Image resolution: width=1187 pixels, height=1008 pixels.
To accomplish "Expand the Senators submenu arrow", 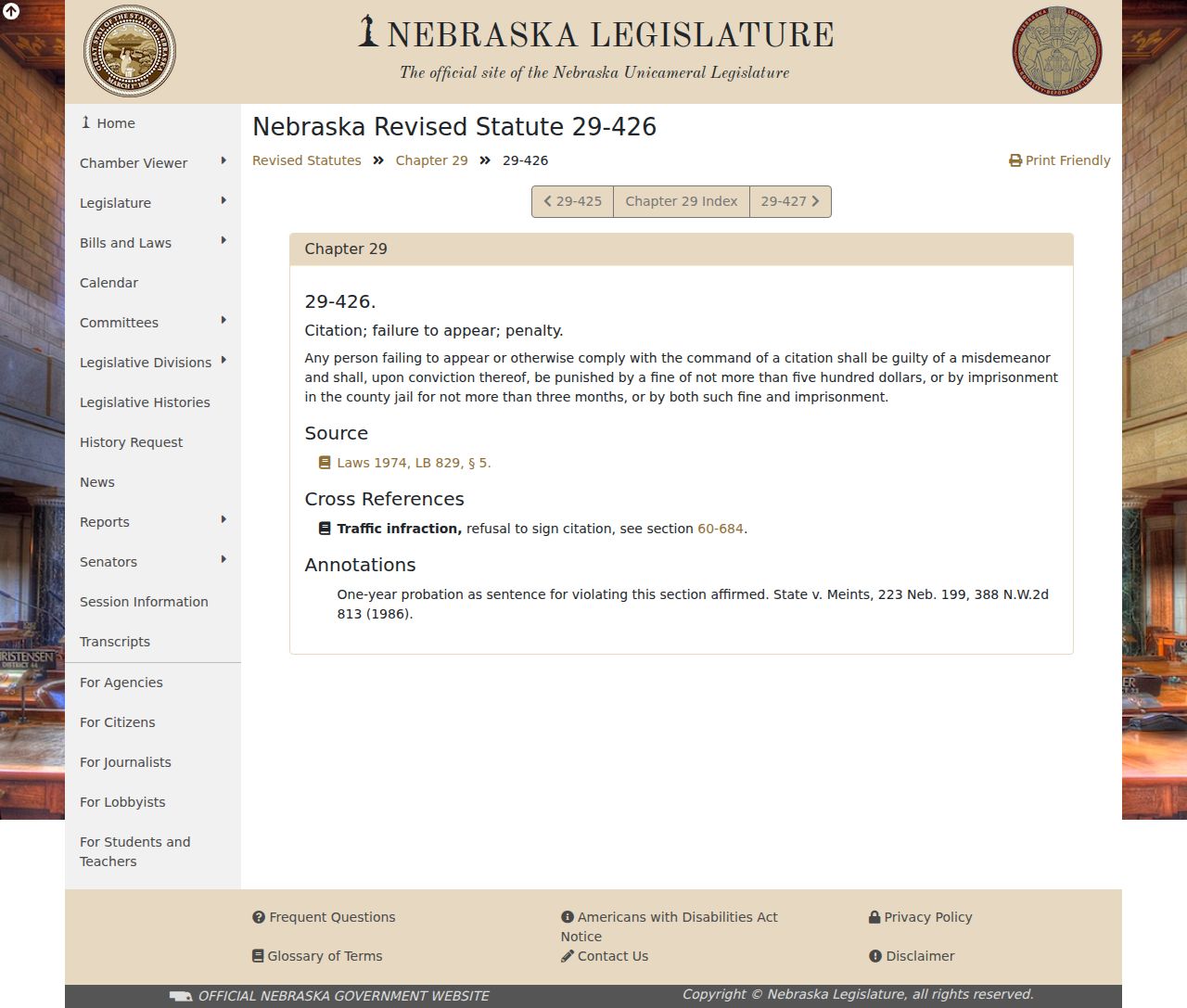I will [223, 559].
